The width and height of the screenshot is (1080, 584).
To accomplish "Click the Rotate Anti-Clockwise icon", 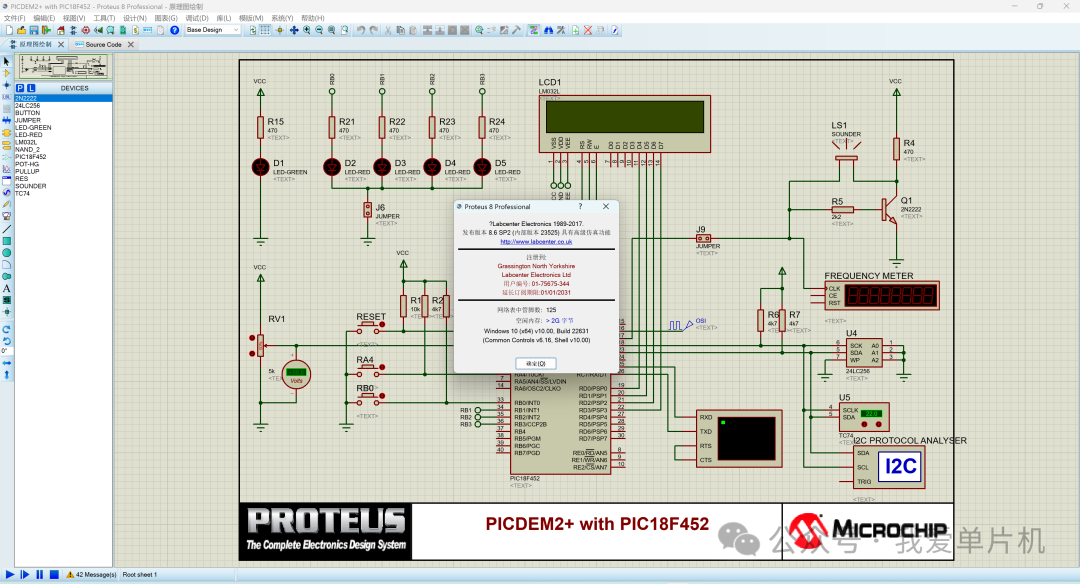I will 7,342.
